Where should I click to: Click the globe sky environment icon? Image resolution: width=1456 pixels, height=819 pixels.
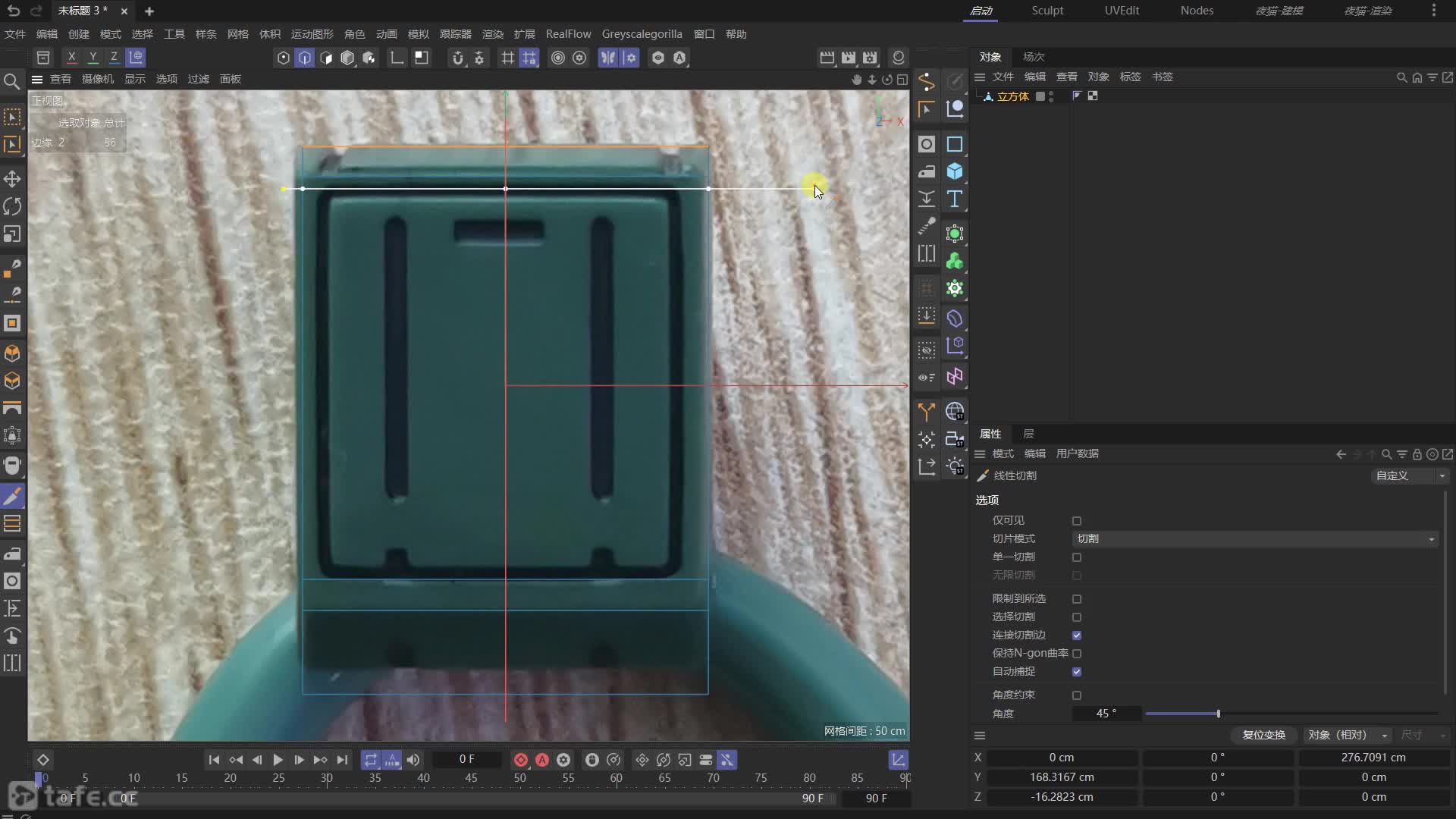tap(955, 412)
